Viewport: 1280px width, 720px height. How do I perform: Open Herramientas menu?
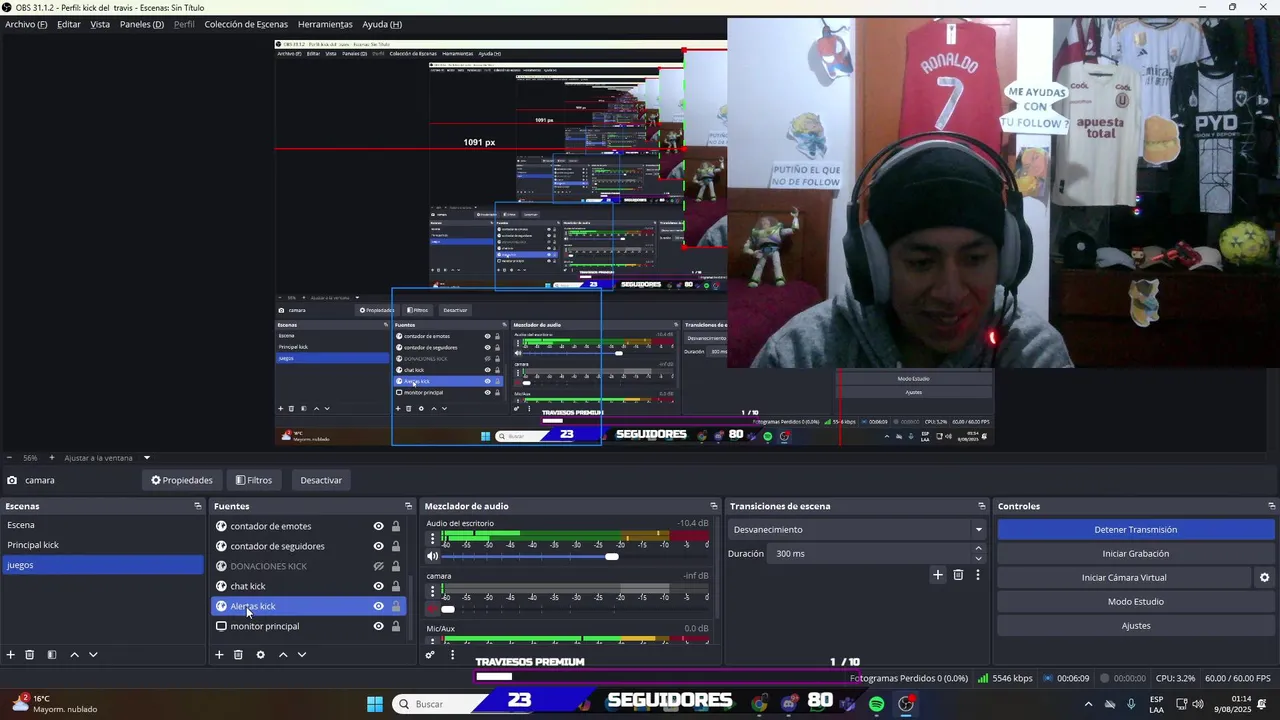pyautogui.click(x=325, y=24)
